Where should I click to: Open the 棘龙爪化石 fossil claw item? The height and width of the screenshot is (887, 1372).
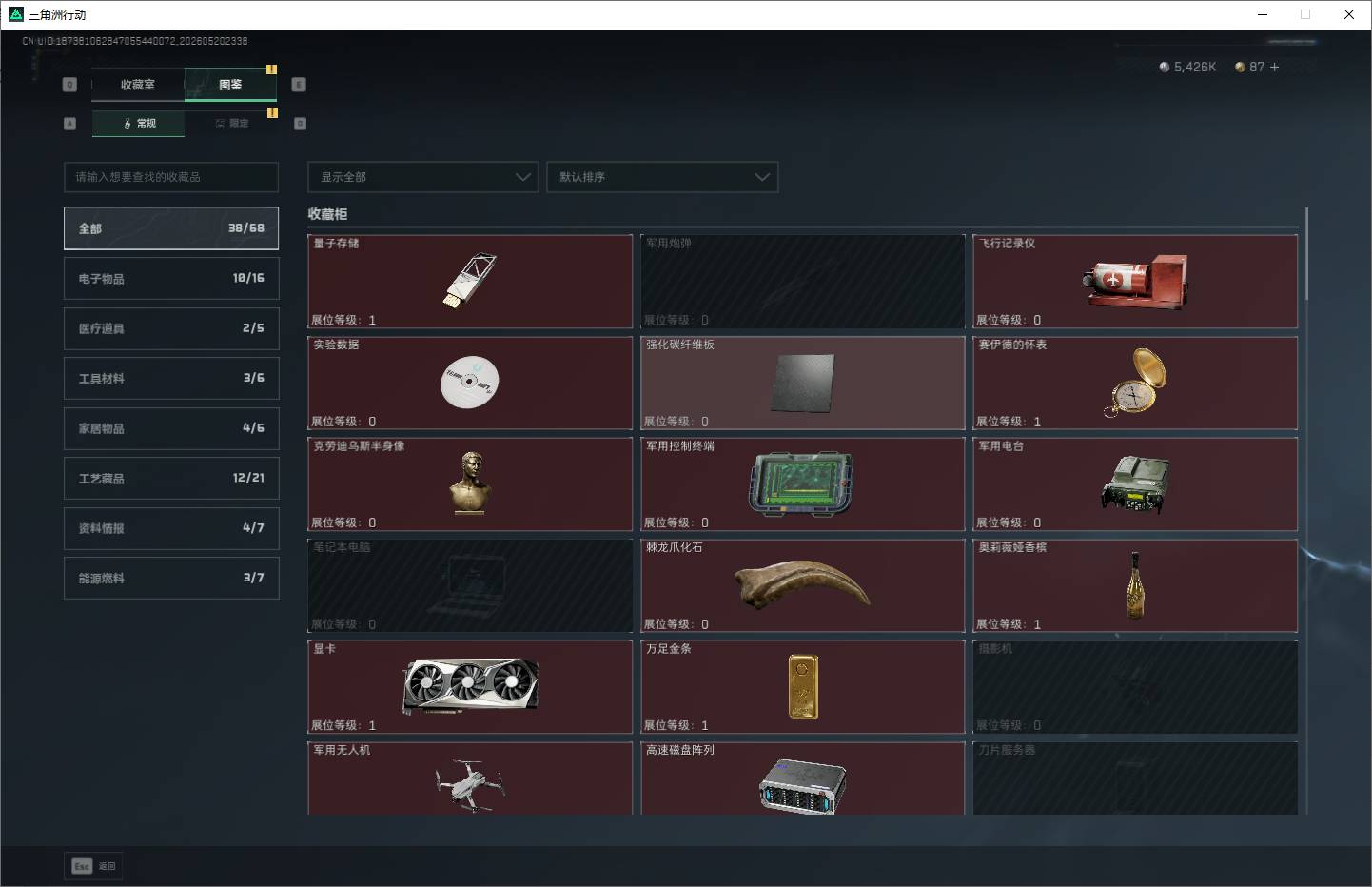click(x=803, y=585)
